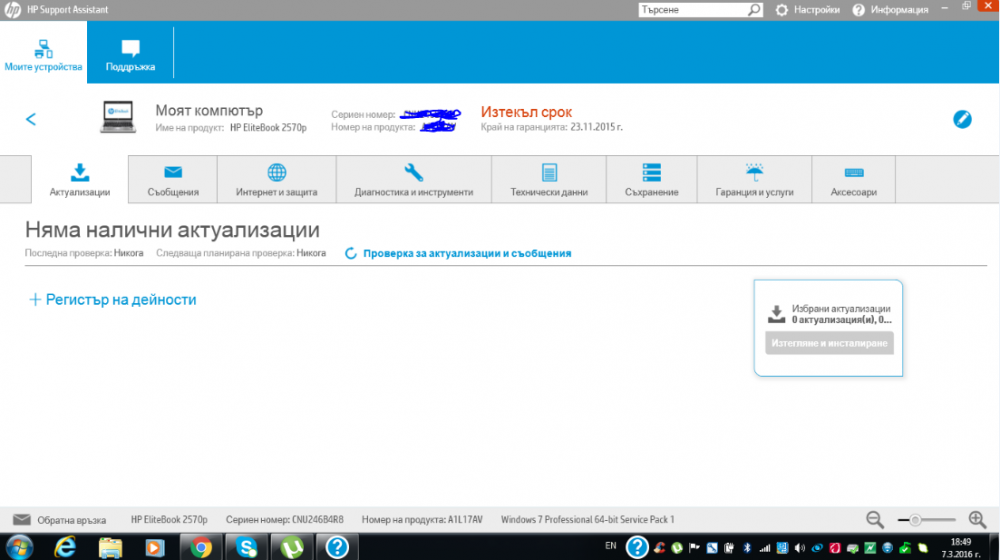The width and height of the screenshot is (1000, 560).
Task: Click the serial number CNU246B4R8 in the status bar
Action: pyautogui.click(x=316, y=520)
